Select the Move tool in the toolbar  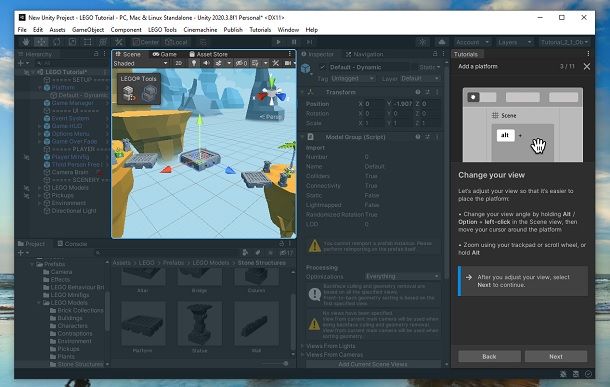tap(41, 42)
